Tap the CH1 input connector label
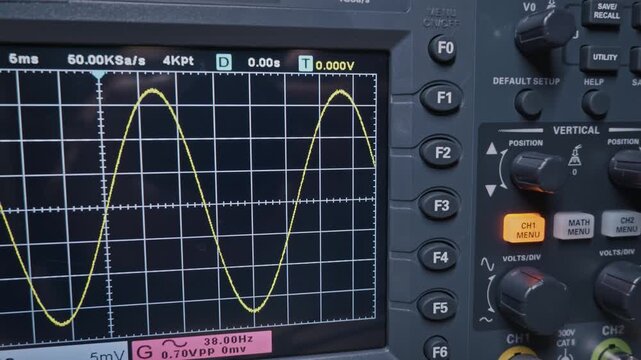Viewport: 641px width, 360px height. coord(518,338)
